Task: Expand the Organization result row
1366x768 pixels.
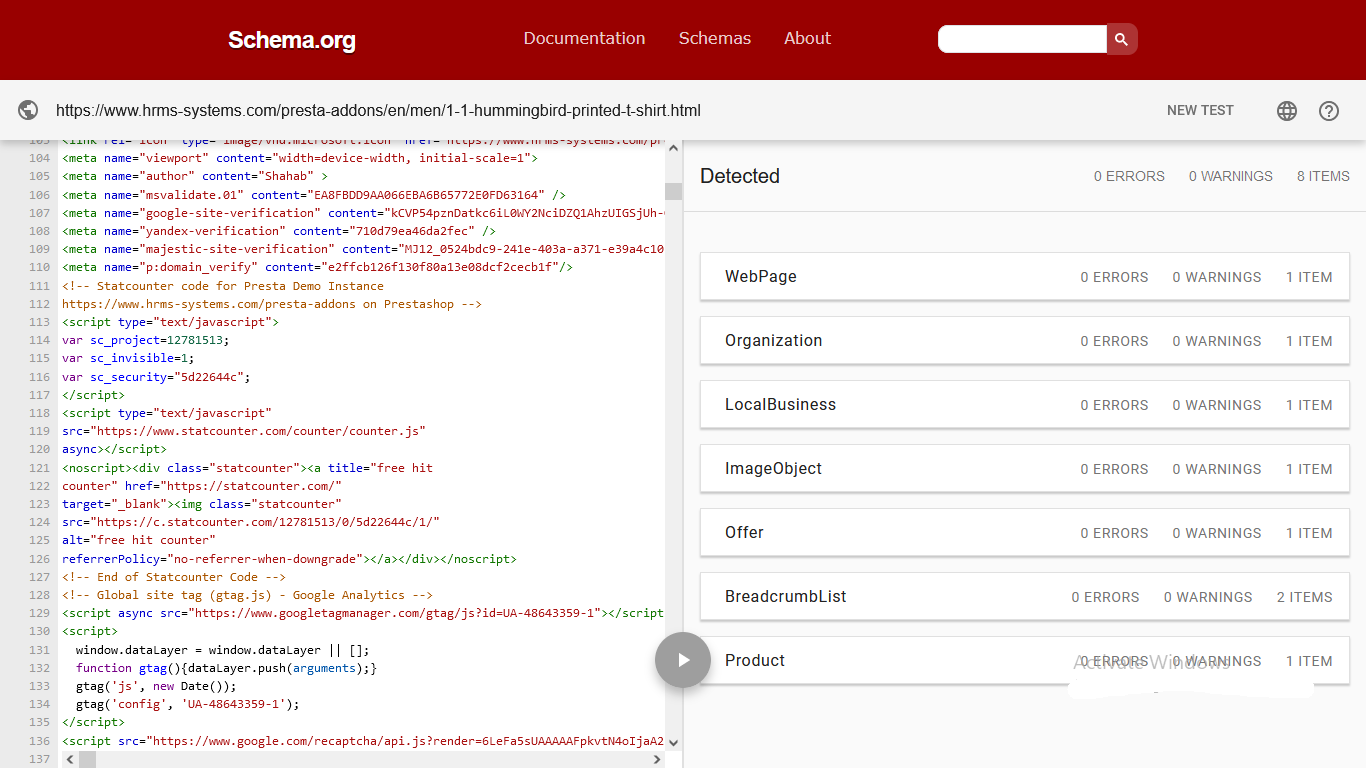Action: point(1025,341)
